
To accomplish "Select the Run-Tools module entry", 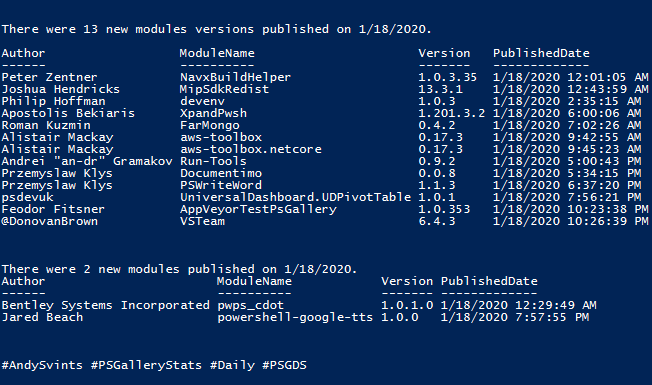I will (x=213, y=161).
